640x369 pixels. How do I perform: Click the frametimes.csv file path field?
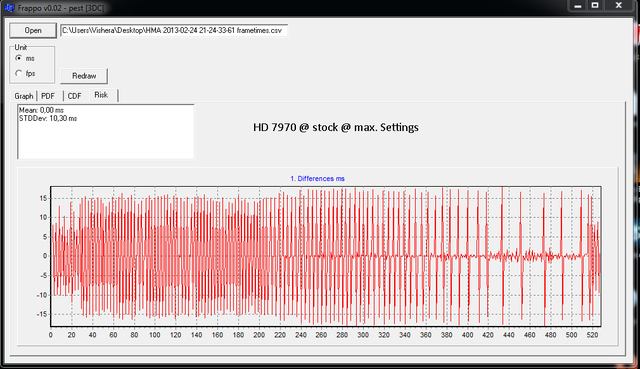pos(174,30)
